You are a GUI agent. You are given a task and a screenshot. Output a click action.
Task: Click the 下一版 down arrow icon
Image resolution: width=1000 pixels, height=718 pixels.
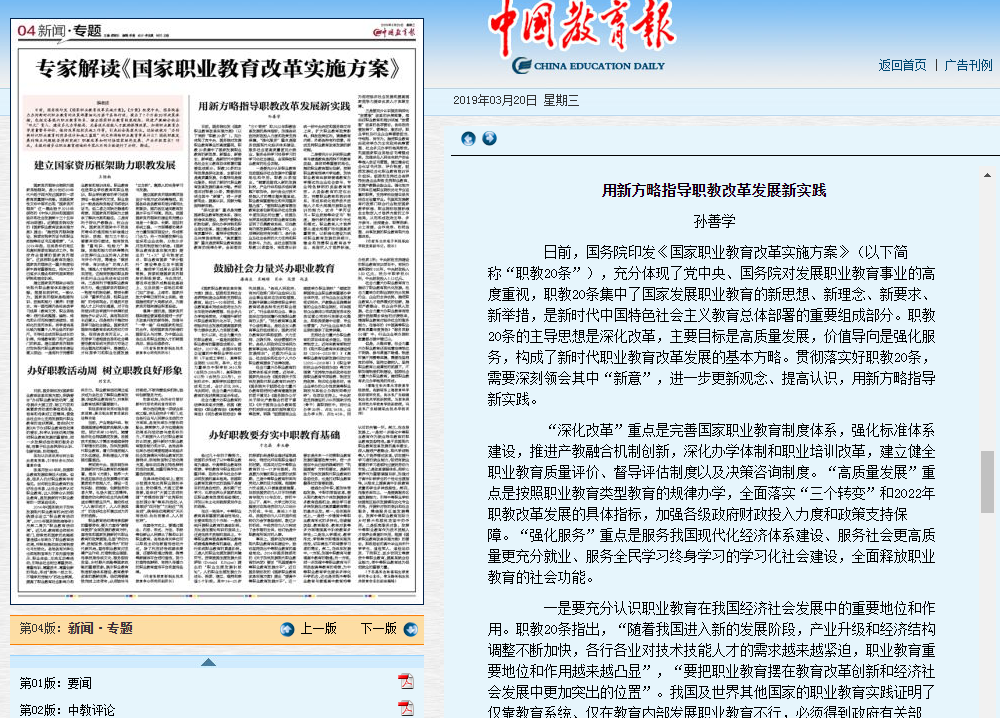410,629
